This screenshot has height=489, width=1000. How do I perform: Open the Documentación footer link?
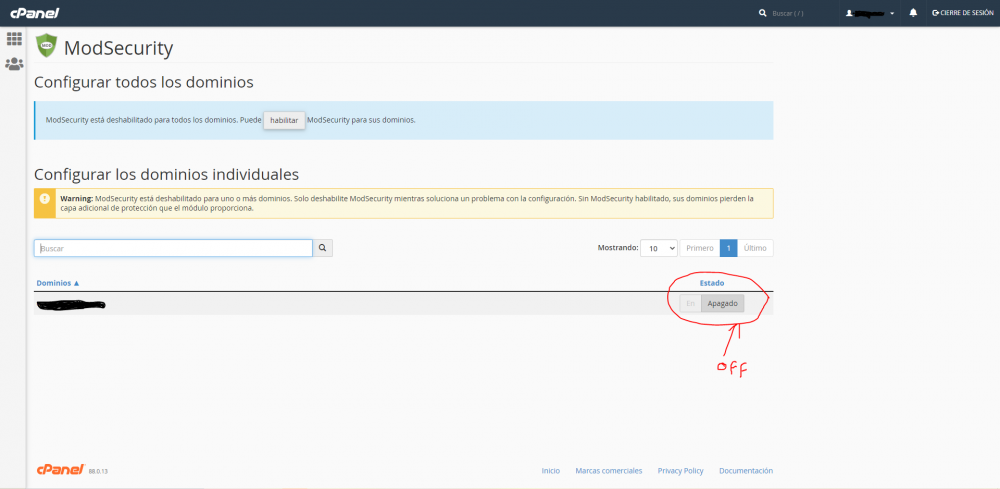point(746,471)
